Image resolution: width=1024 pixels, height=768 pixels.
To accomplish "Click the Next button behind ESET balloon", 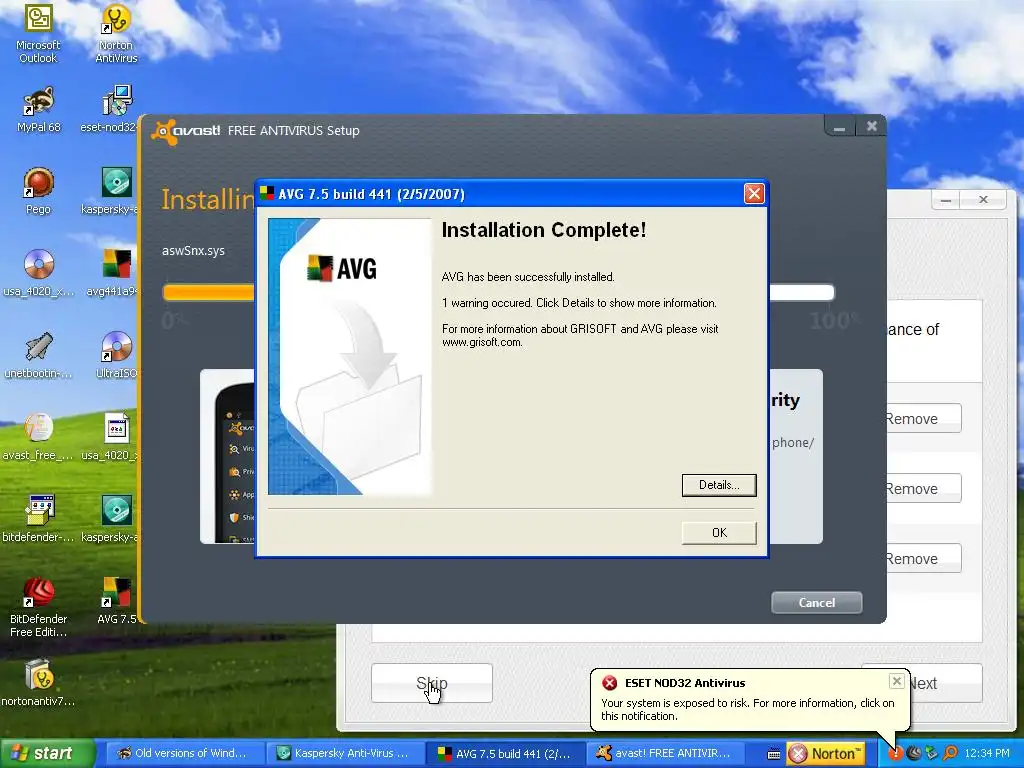I will coord(946,683).
